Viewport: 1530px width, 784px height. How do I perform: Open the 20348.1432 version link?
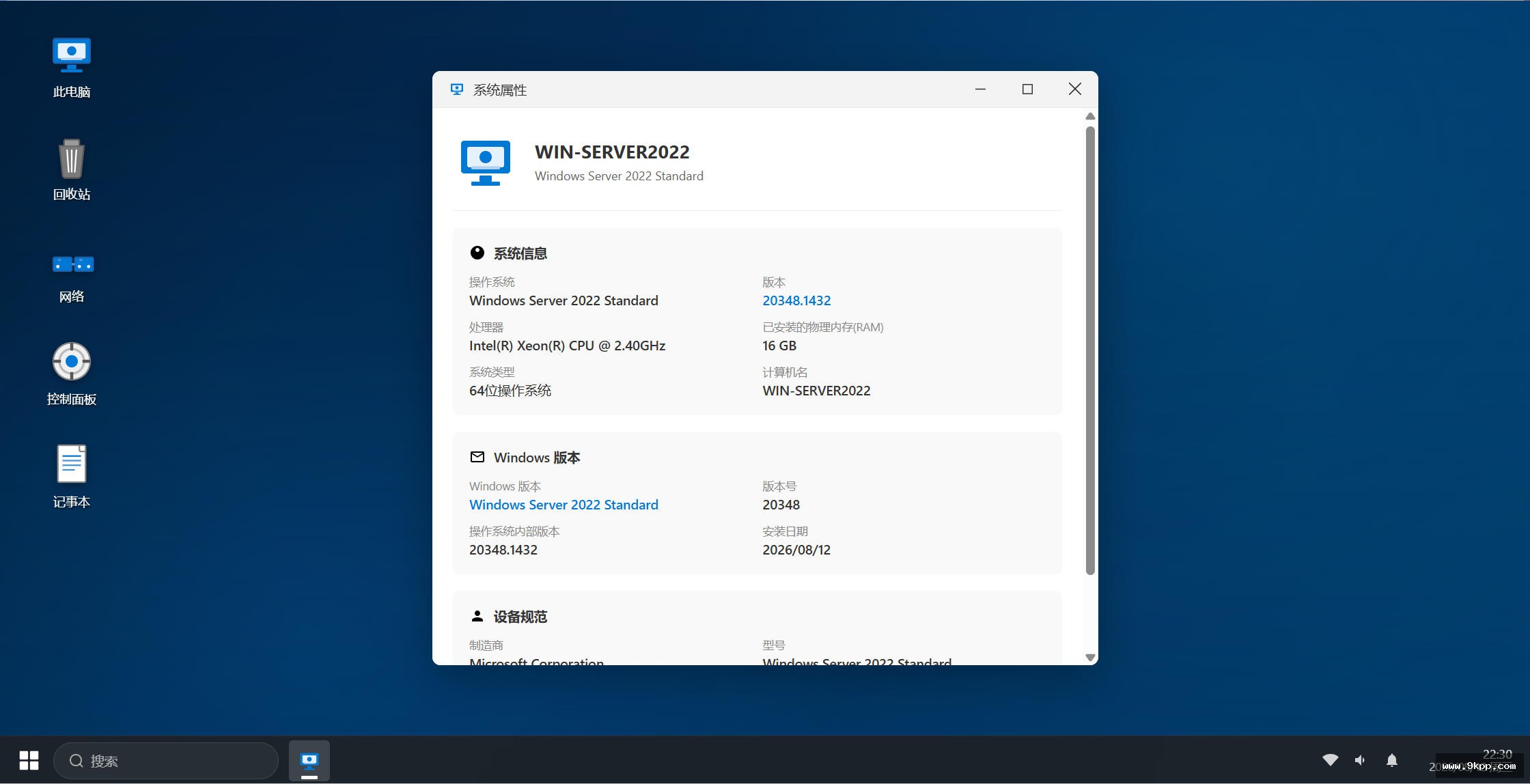(x=796, y=300)
